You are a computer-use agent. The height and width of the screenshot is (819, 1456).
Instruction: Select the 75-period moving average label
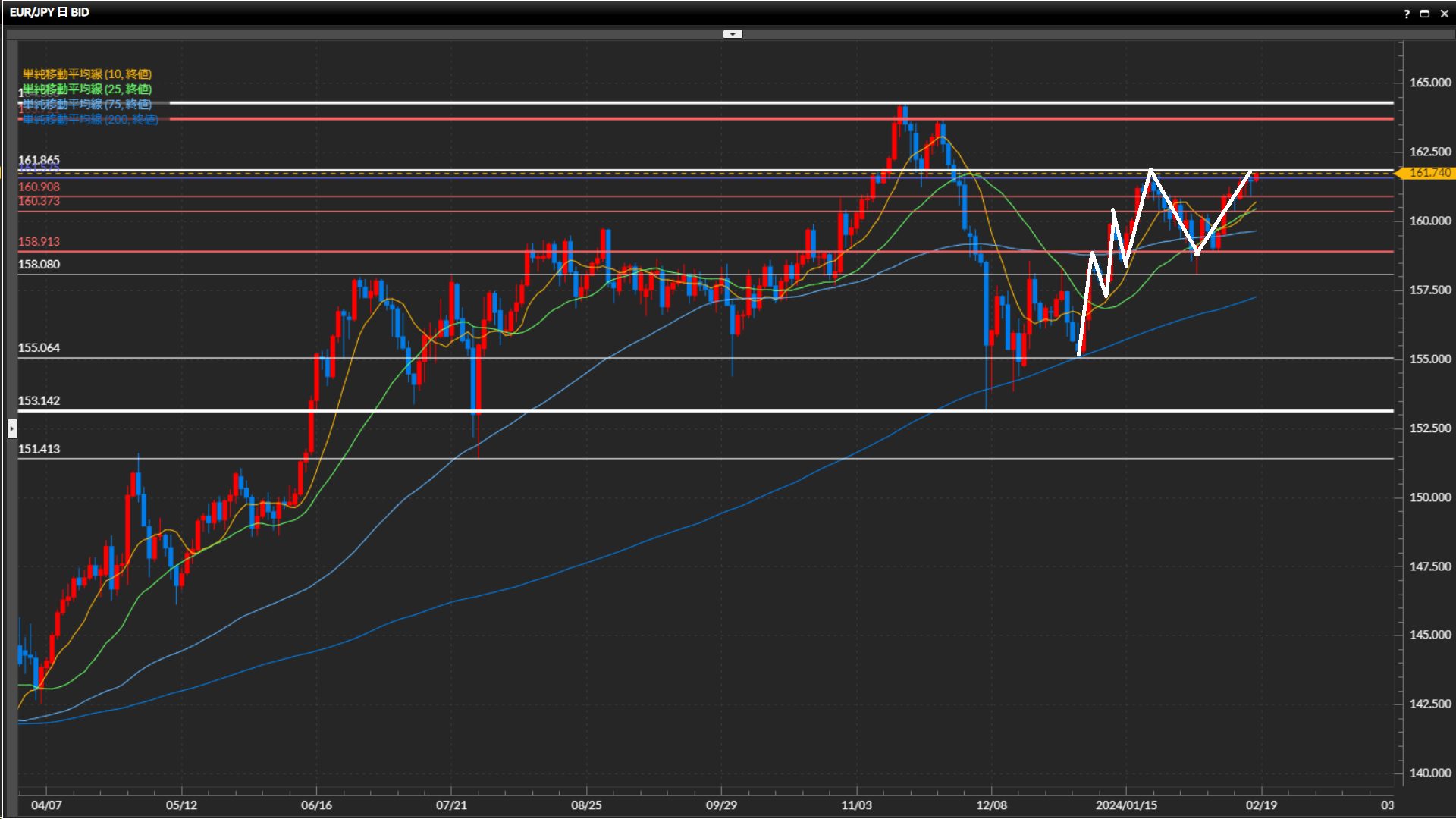tap(87, 104)
